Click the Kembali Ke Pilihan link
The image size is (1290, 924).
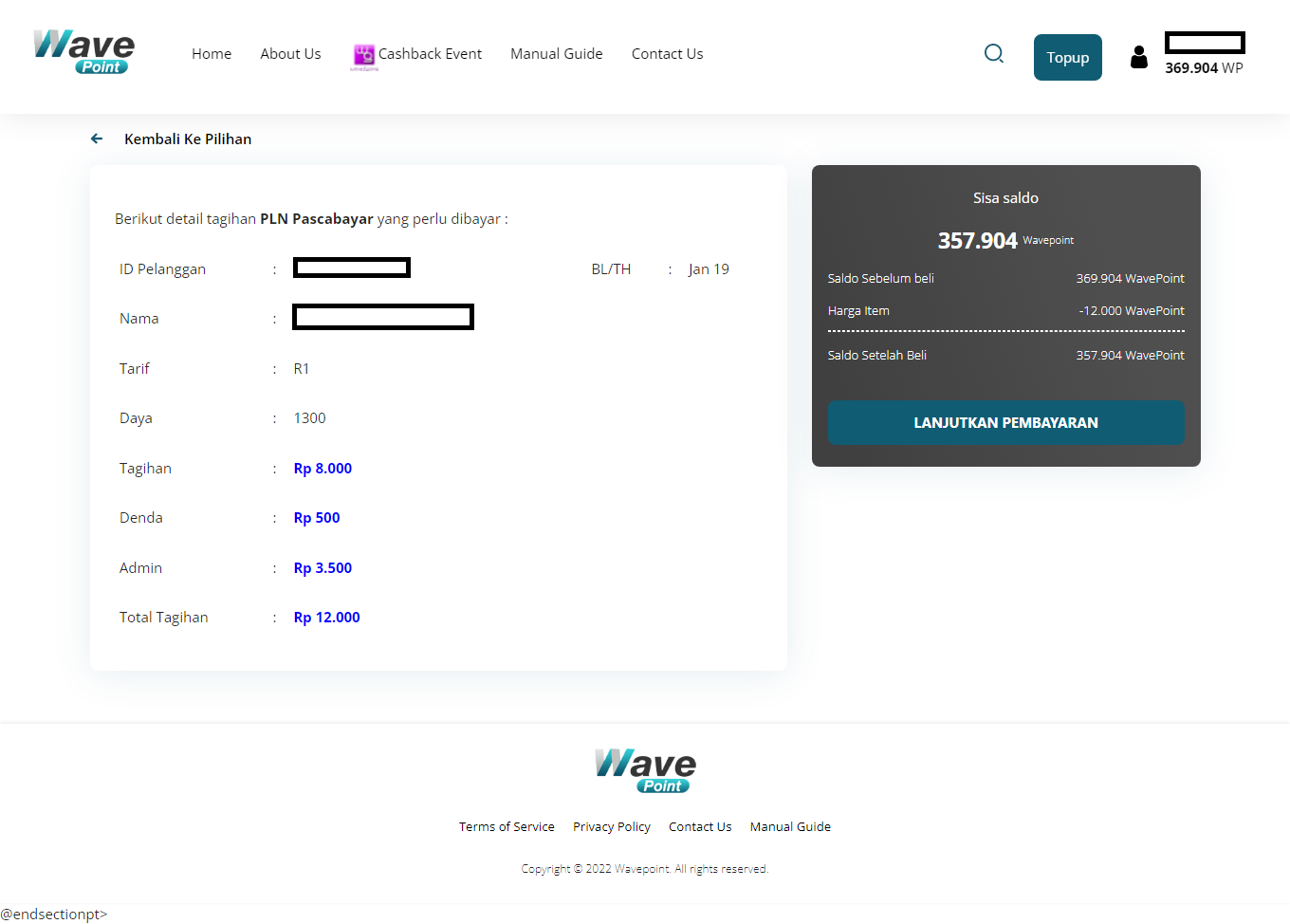click(x=188, y=139)
